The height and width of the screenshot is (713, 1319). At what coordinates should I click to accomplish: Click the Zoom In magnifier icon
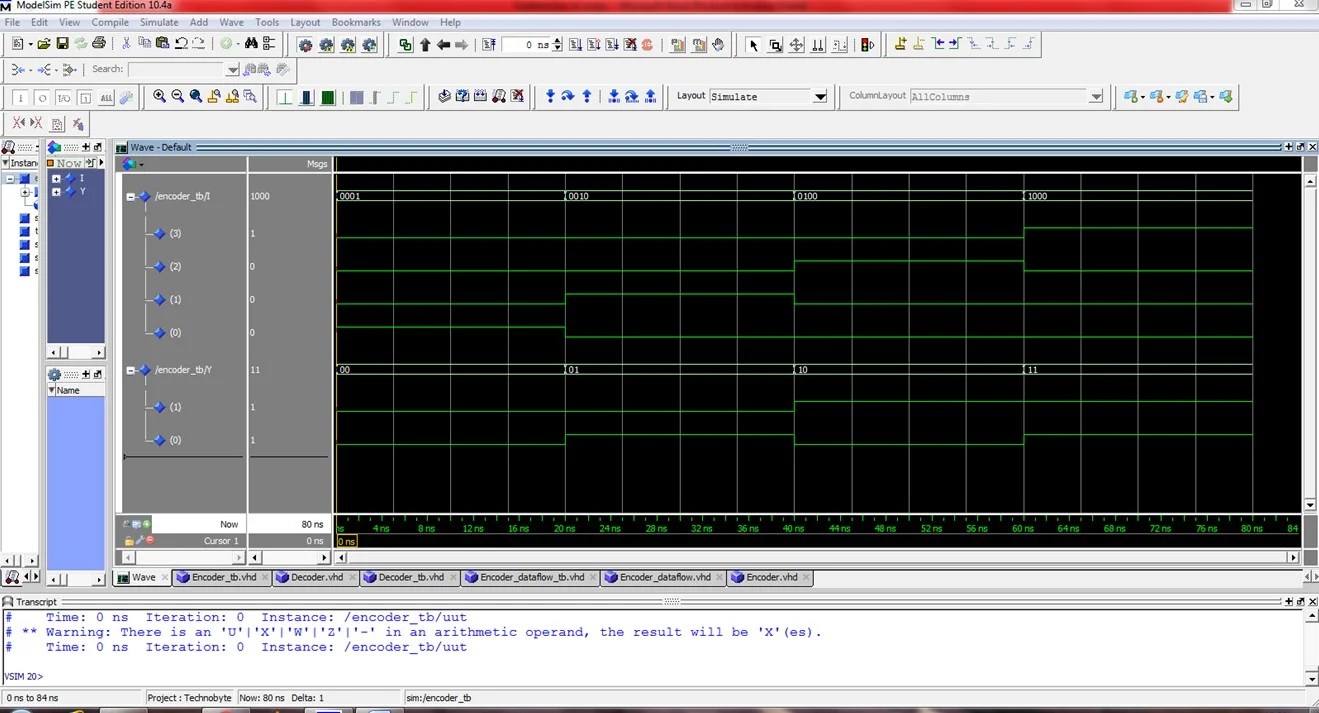coord(159,97)
